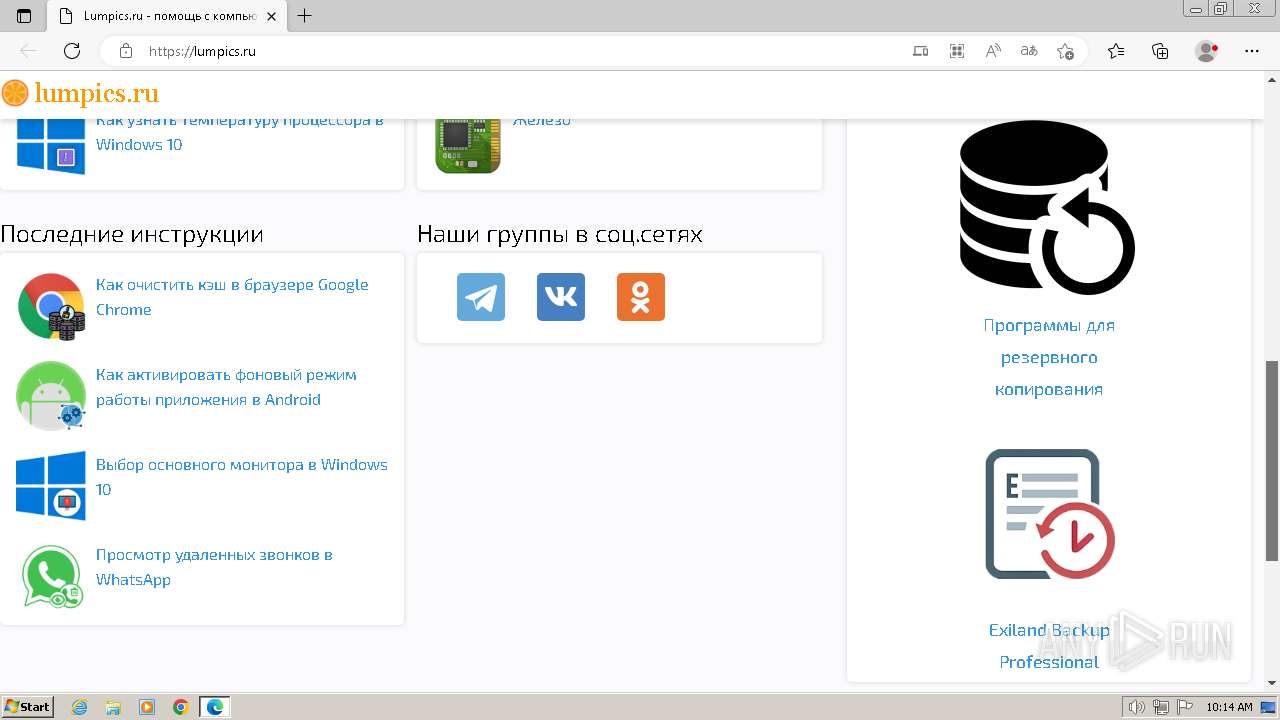
Task: Open 'Как активировать фоновый режим' Android link
Action: pyautogui.click(x=226, y=387)
